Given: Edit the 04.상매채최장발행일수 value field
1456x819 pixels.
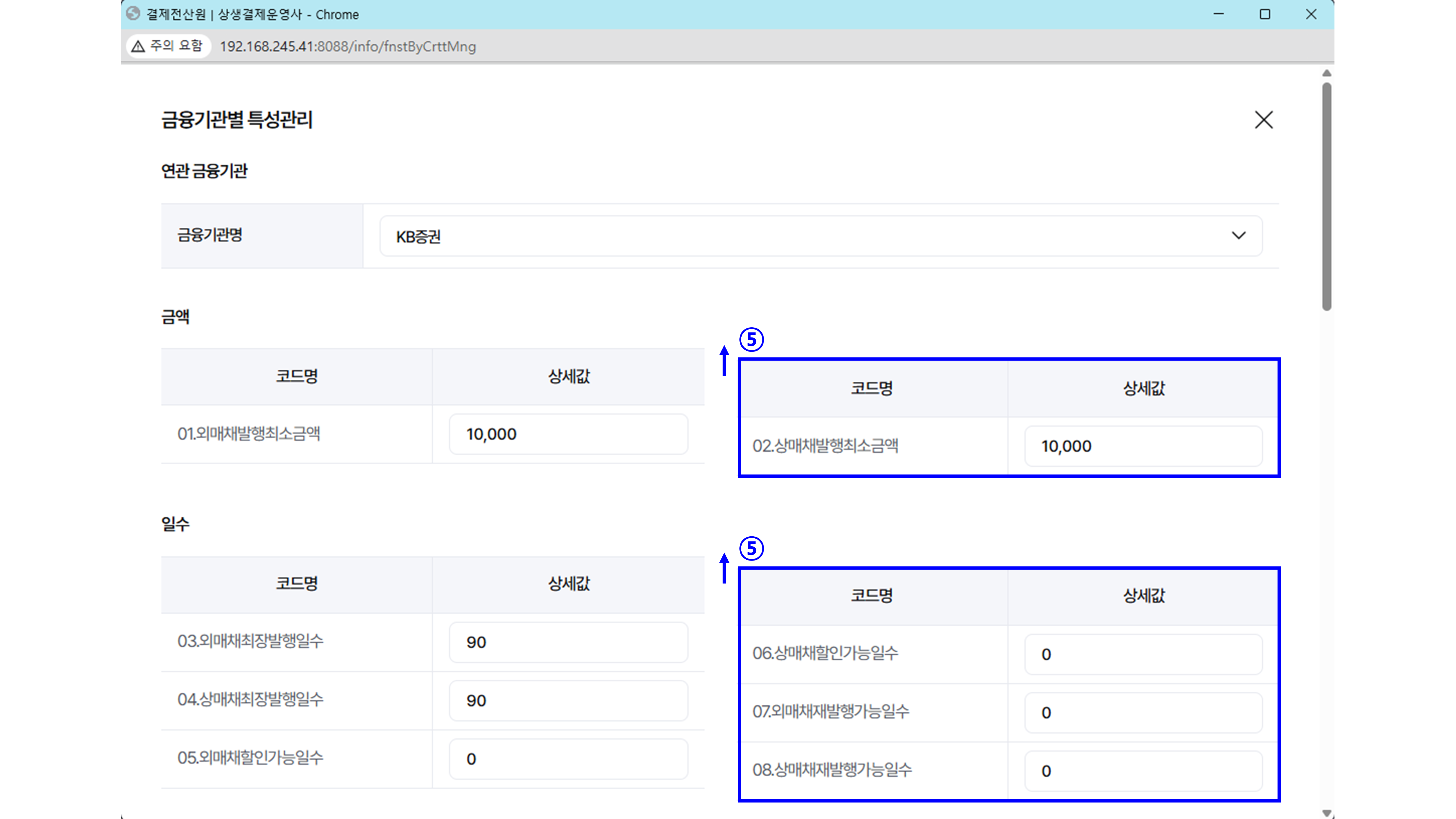Looking at the screenshot, I should click(568, 700).
